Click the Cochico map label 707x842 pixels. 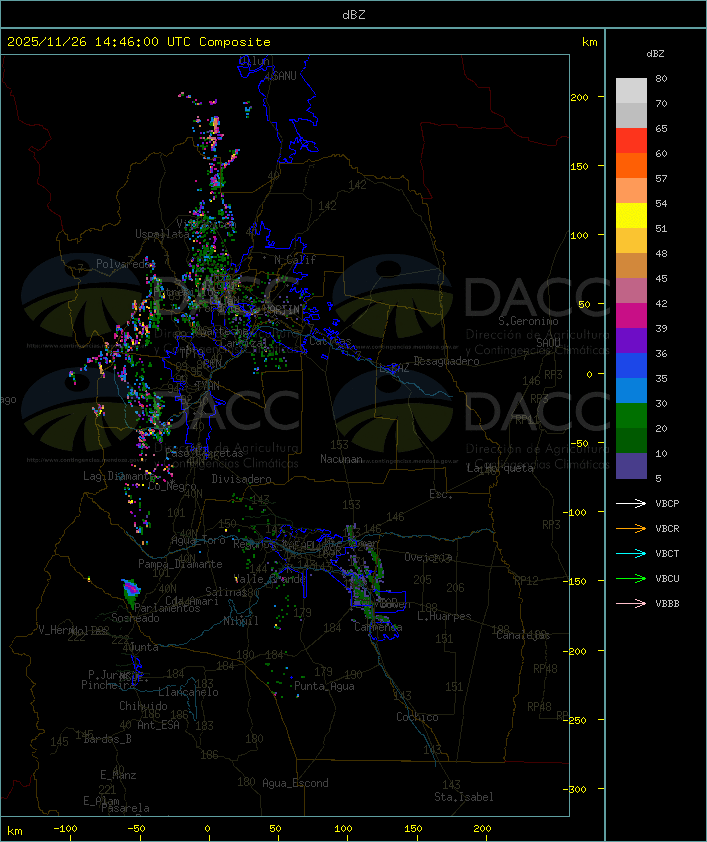point(417,717)
